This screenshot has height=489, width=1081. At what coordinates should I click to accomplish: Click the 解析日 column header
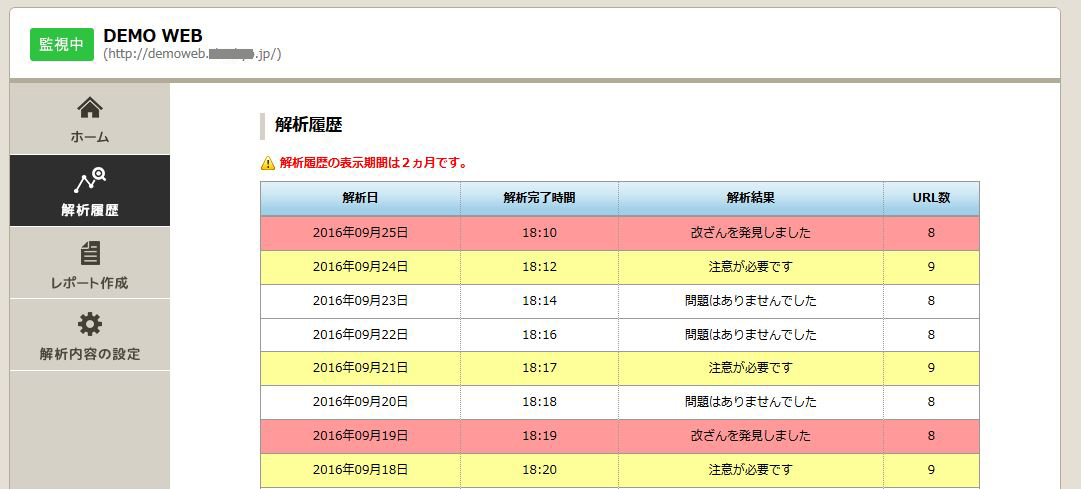pos(360,198)
